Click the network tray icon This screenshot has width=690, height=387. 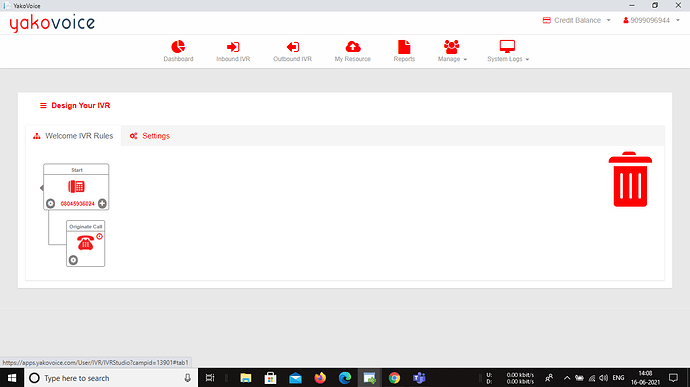click(592, 378)
